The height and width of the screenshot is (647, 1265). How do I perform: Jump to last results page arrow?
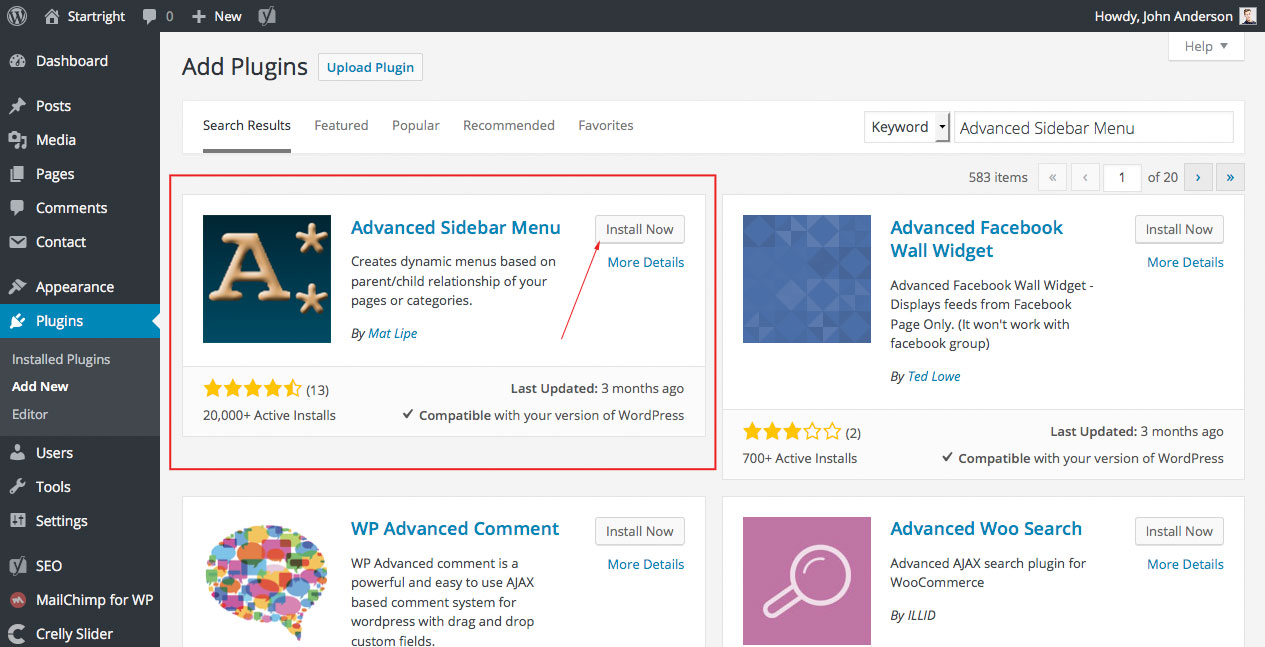(1230, 177)
